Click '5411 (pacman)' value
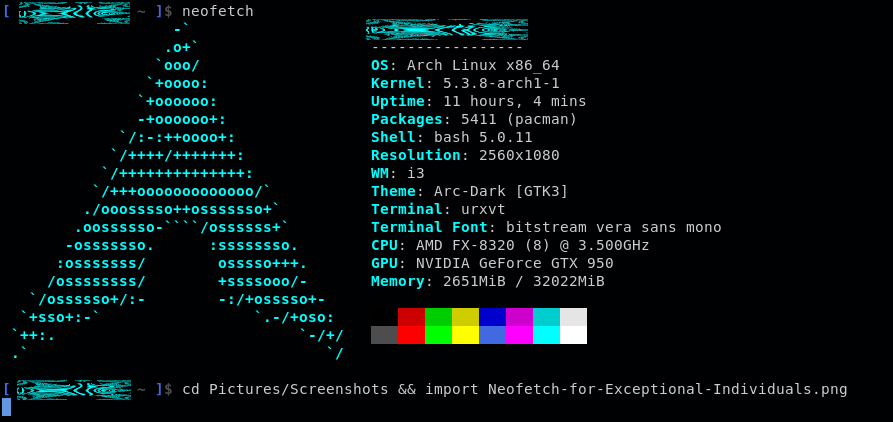 [x=519, y=120]
